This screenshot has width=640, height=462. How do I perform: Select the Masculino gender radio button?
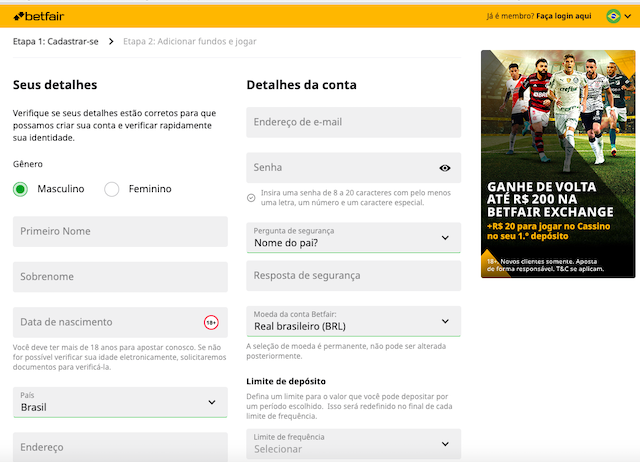pos(20,189)
